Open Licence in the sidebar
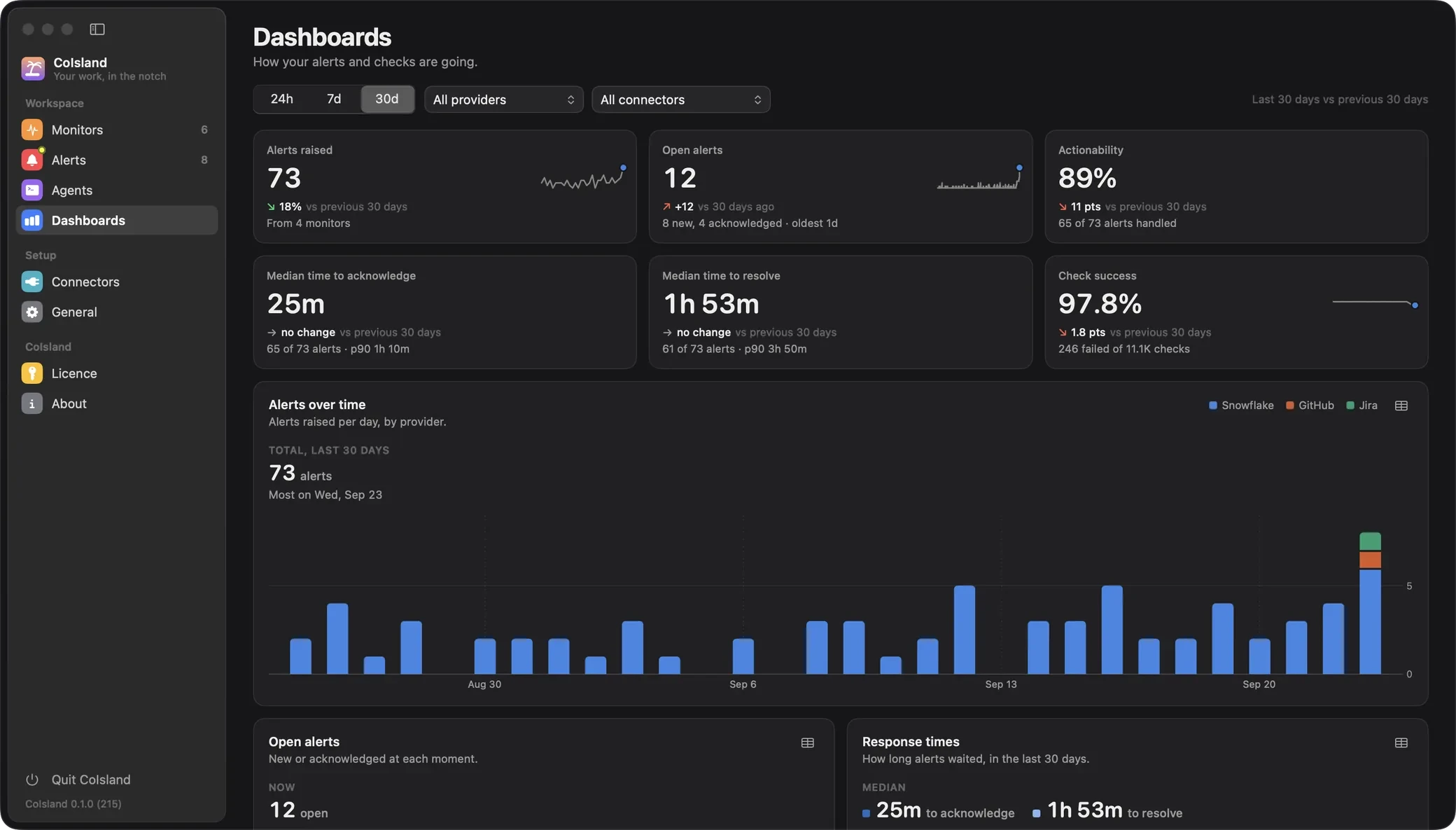This screenshot has width=1456, height=830. (116, 373)
